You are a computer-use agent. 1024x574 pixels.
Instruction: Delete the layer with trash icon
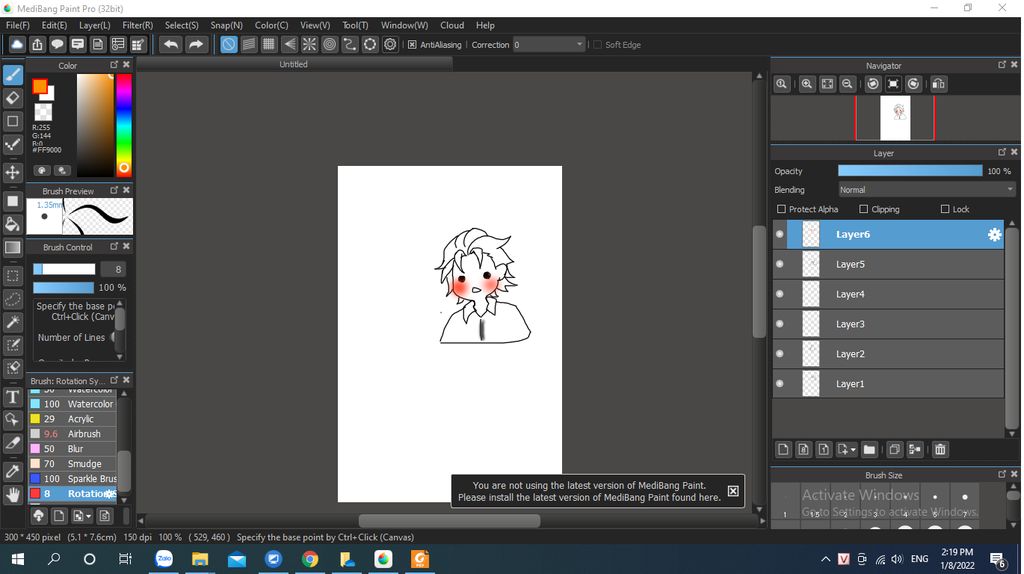point(940,449)
